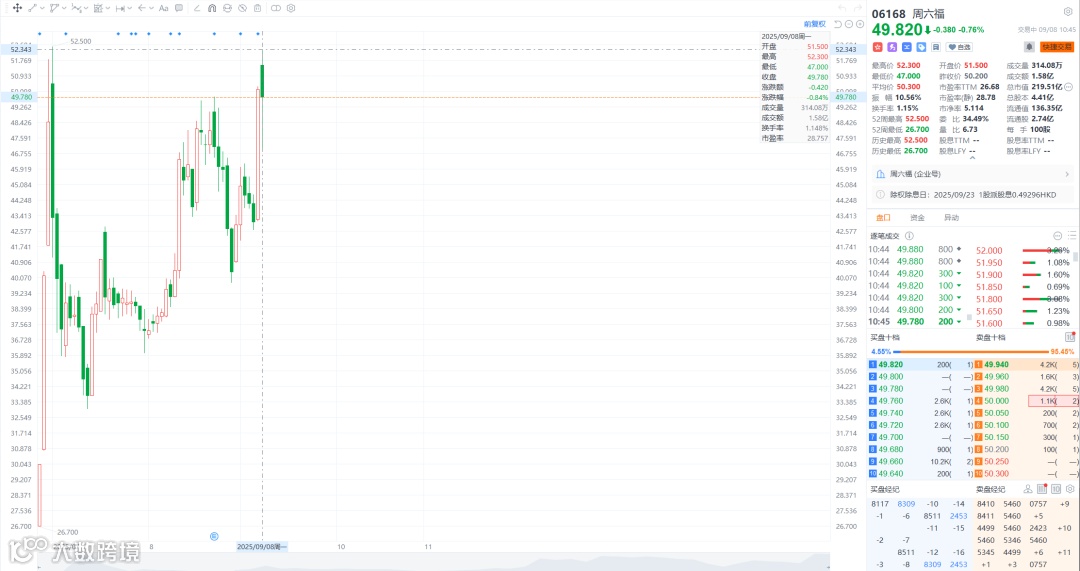1080x571 pixels.
Task: Select the Aa text annotation tool
Action: tap(163, 8)
